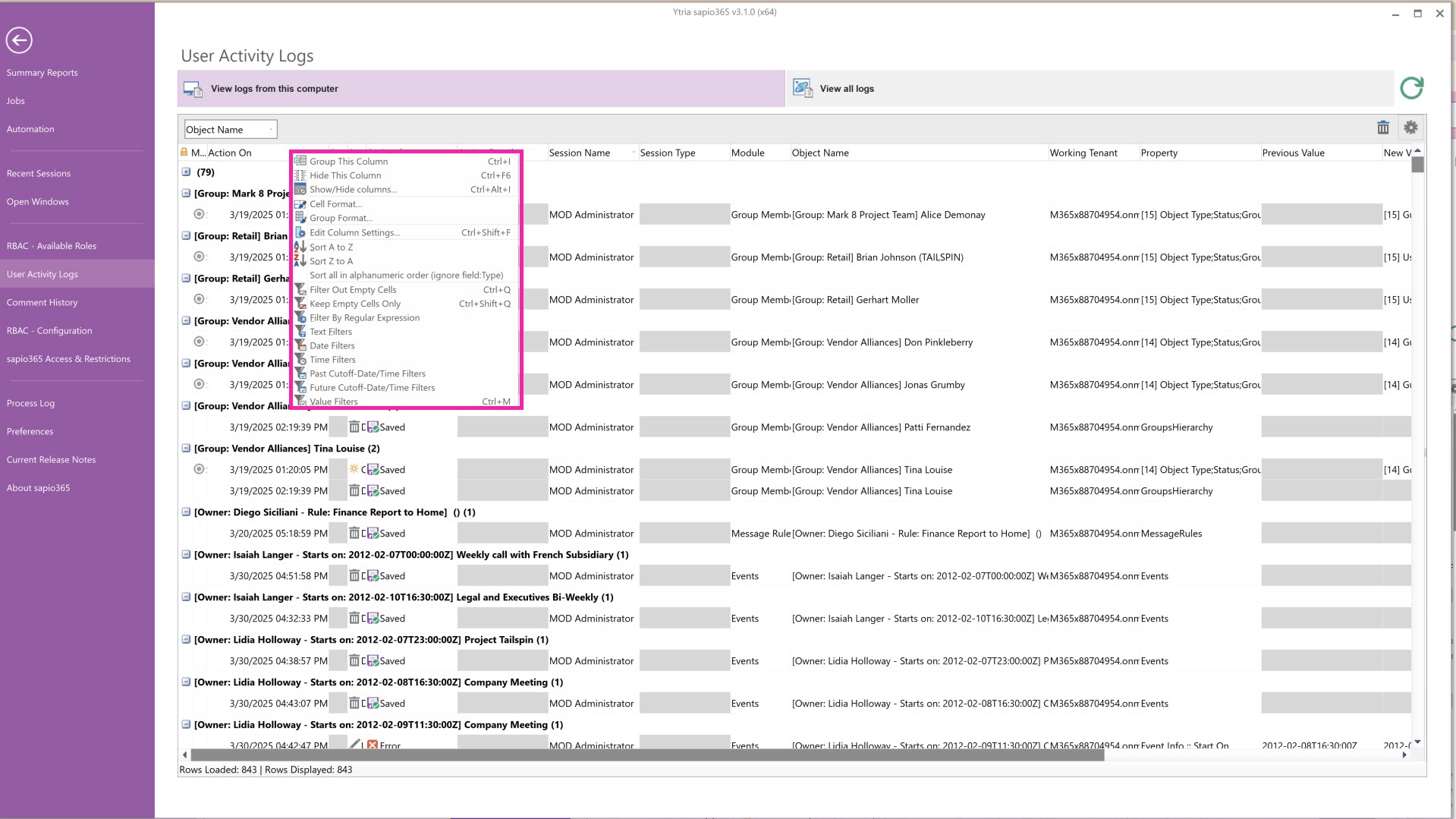1456x819 pixels.
Task: Select radio button in Alice Demonay row
Action: [x=199, y=215]
